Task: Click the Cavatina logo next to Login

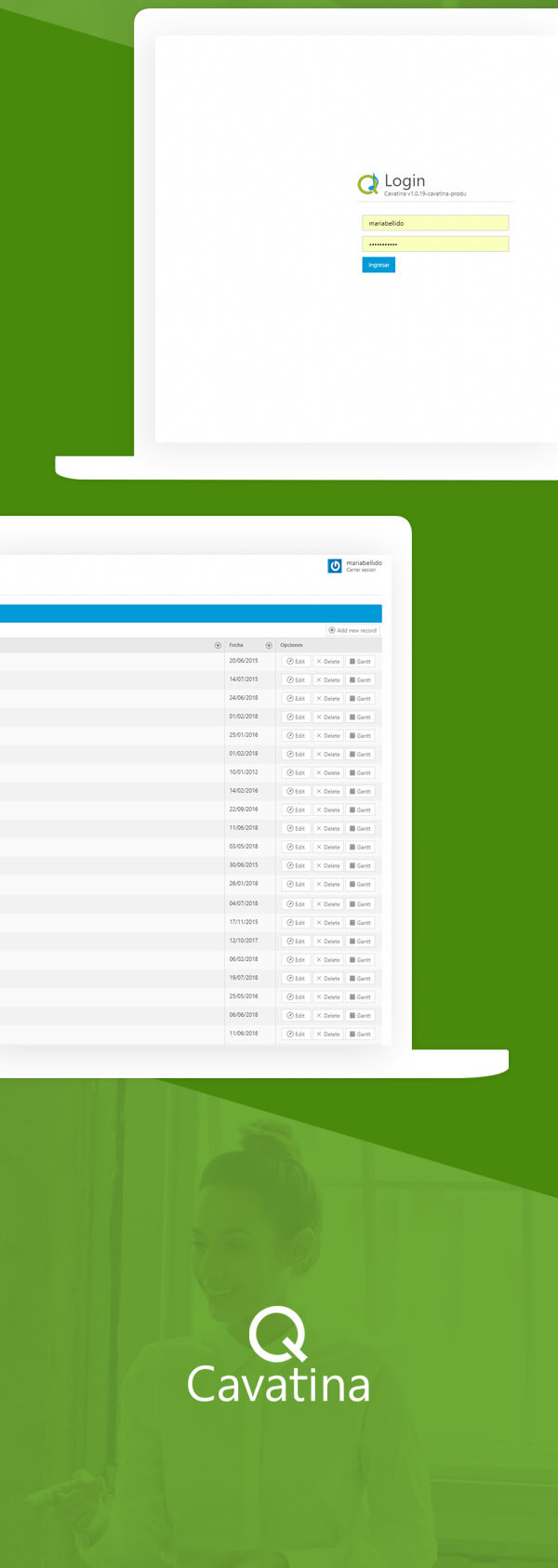Action: click(x=368, y=185)
